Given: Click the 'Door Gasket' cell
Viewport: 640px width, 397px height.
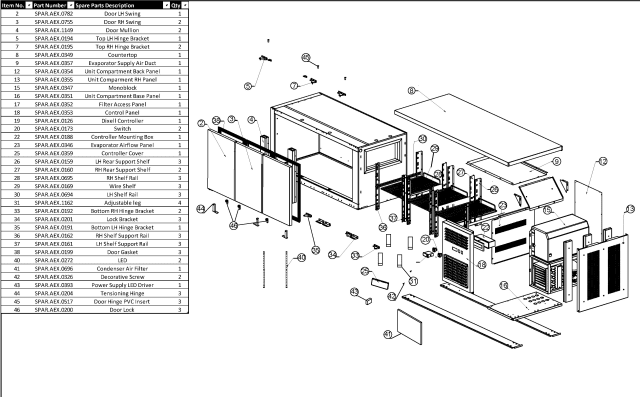Looking at the screenshot, I should coord(122,252).
